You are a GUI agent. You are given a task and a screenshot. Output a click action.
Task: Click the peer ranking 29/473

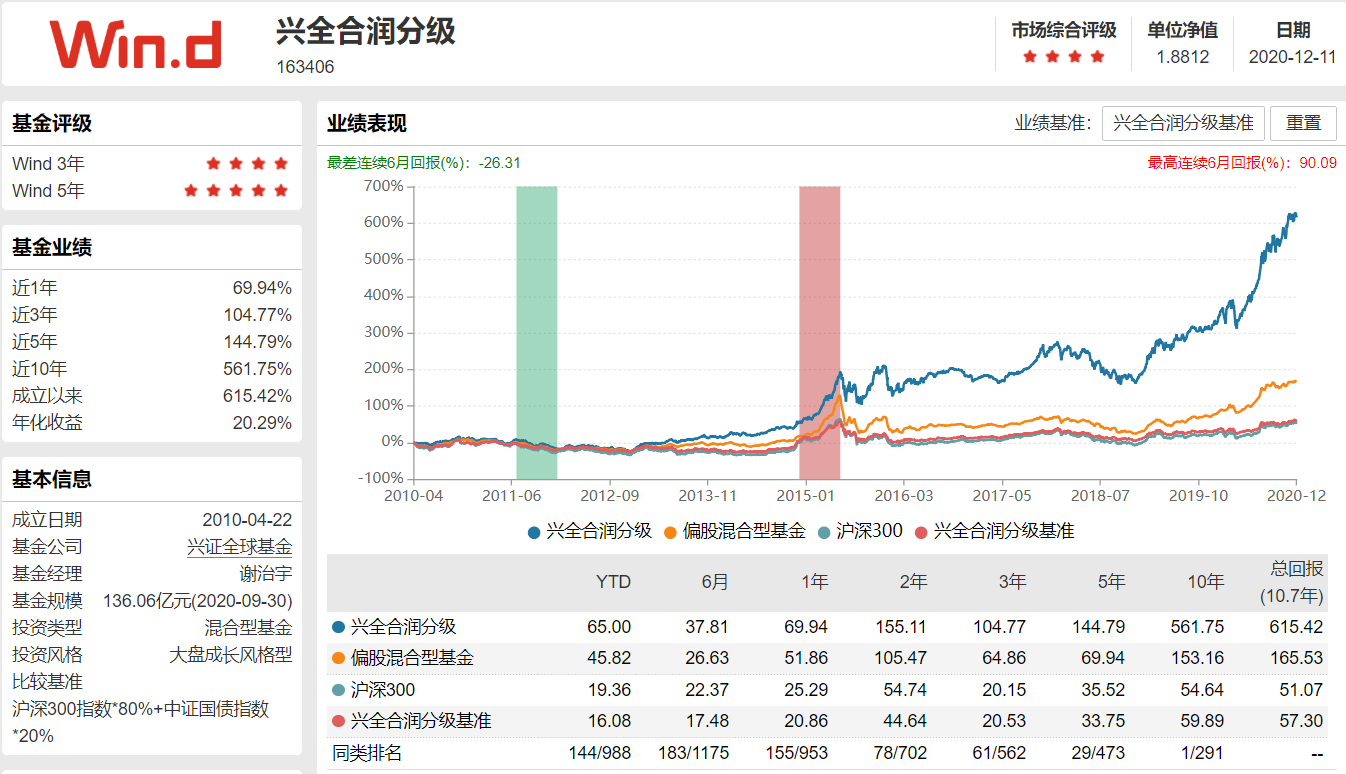(1097, 753)
